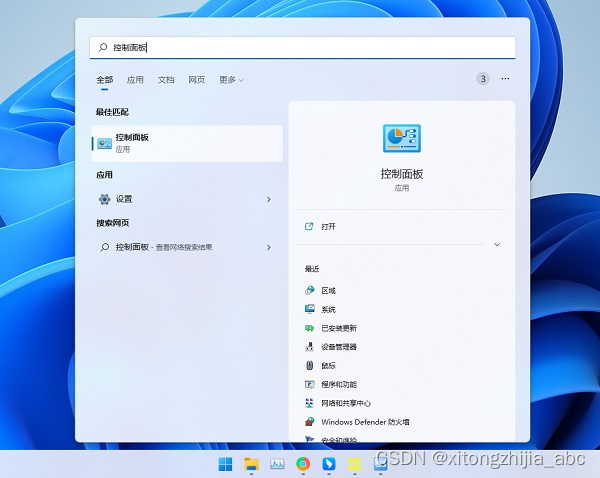
Task: Click the Windows Start button on the taskbar
Action: [225, 464]
